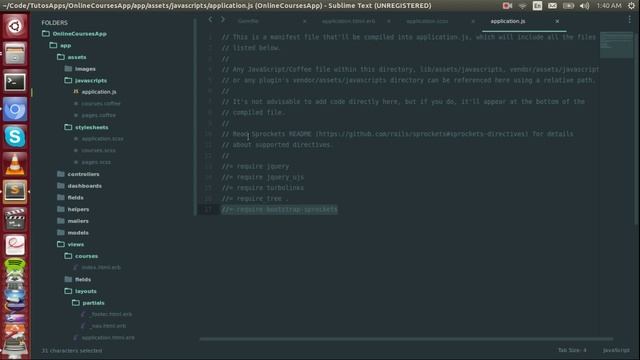Close the Gemfile tab
The width and height of the screenshot is (640, 360).
click(x=304, y=21)
